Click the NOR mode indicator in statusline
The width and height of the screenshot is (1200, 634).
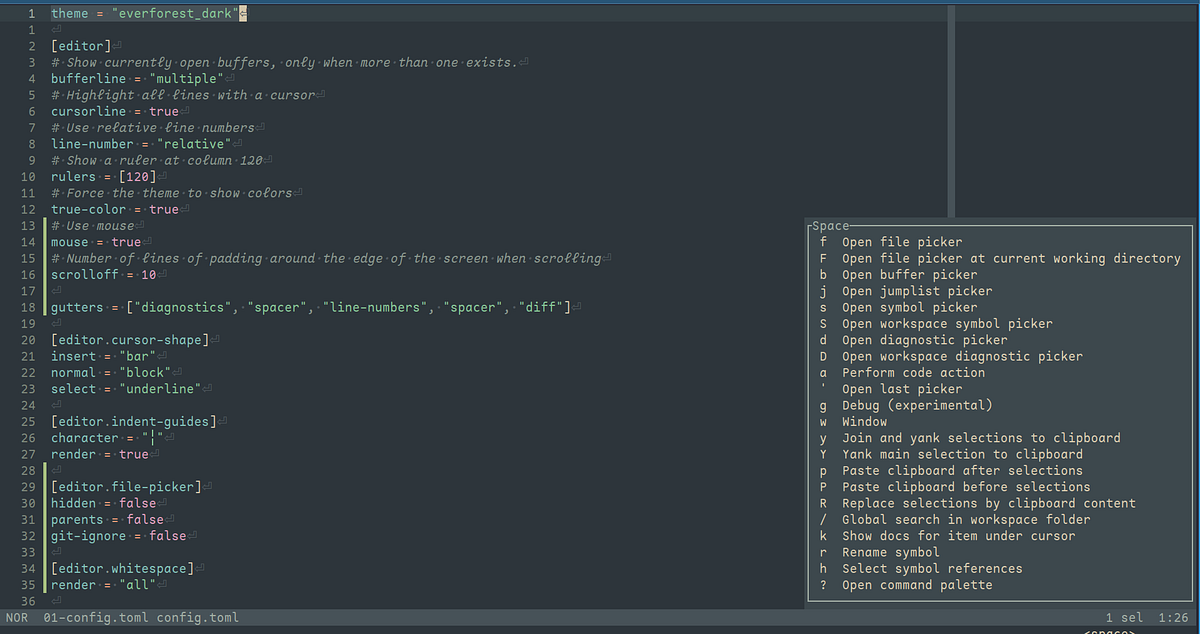tap(17, 618)
